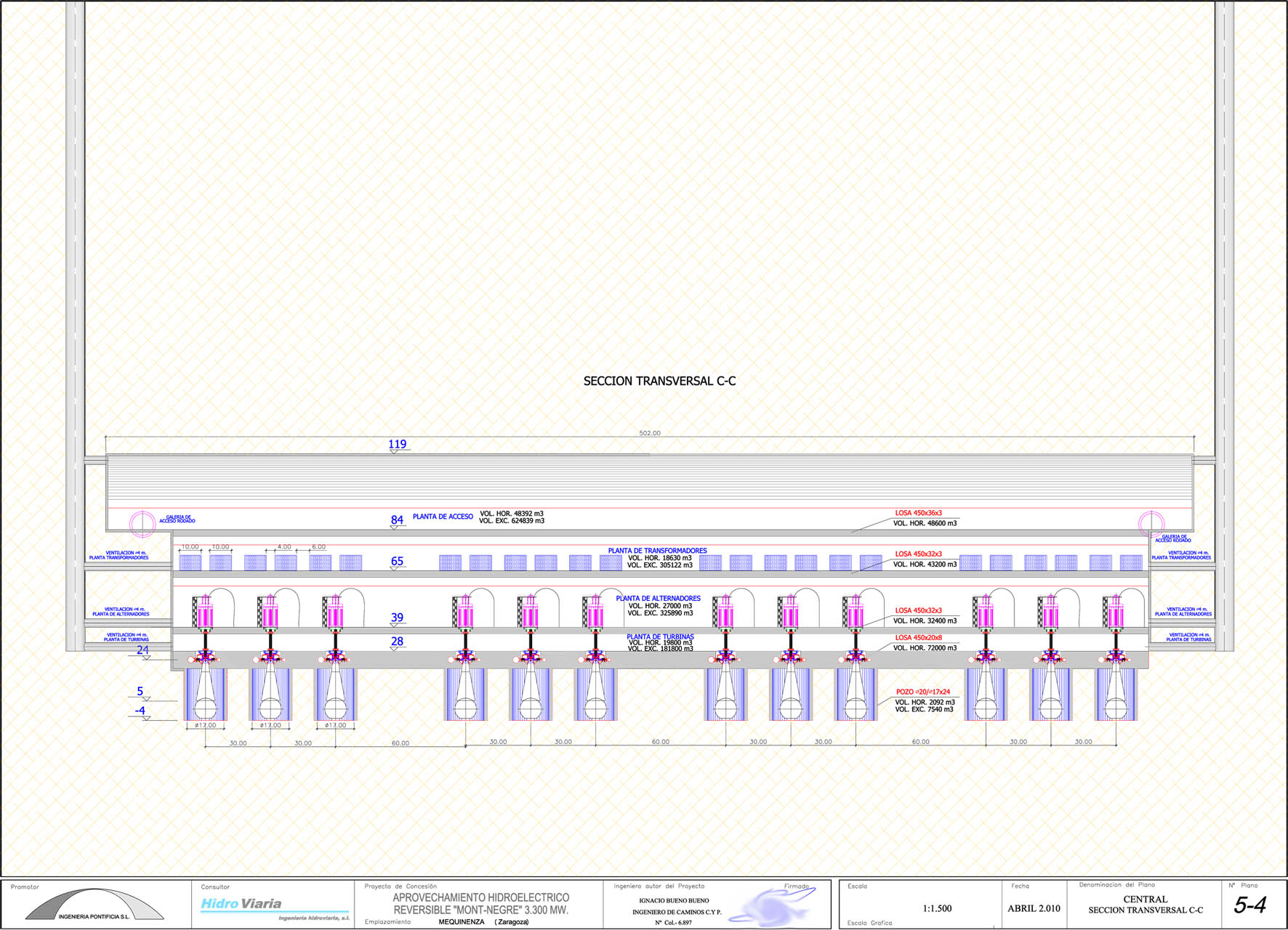1288x930 pixels.
Task: Select the elevation -4 level marker
Action: [140, 711]
